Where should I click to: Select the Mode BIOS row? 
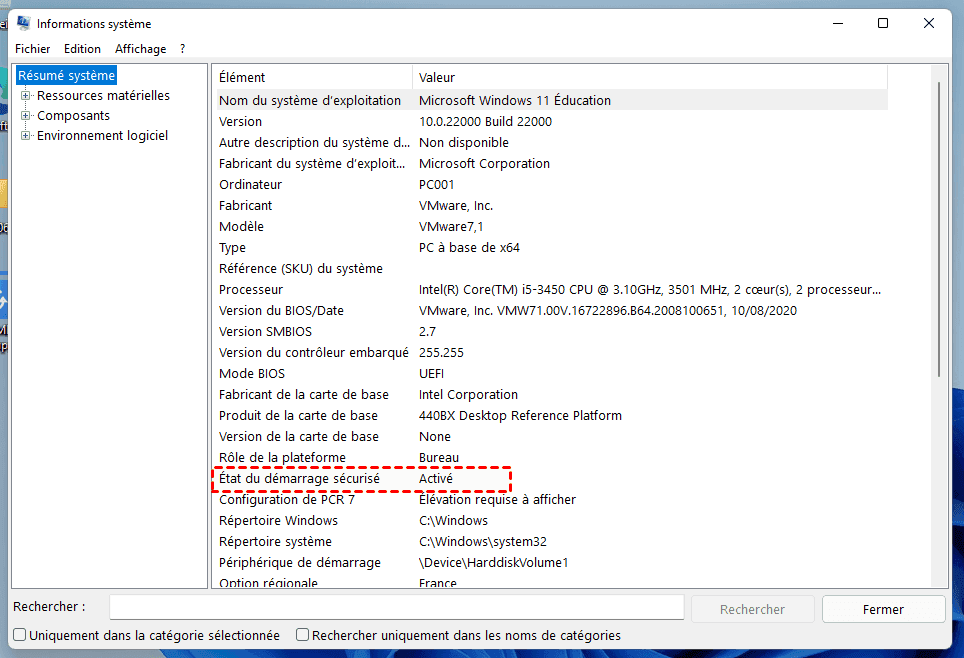pyautogui.click(x=552, y=373)
